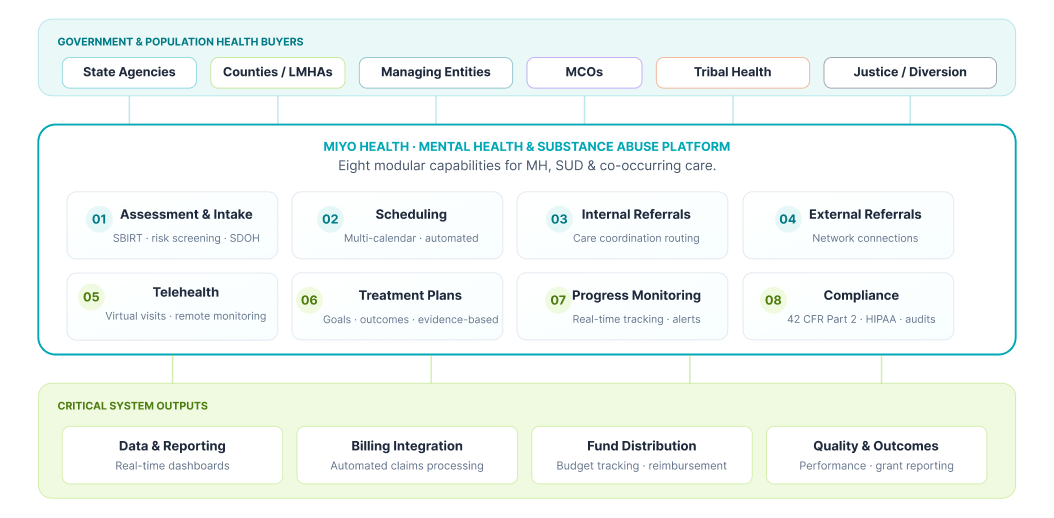This screenshot has height=518, width=1054.
Task: Click the 06 badge beside Treatment Plans
Action: click(x=309, y=300)
